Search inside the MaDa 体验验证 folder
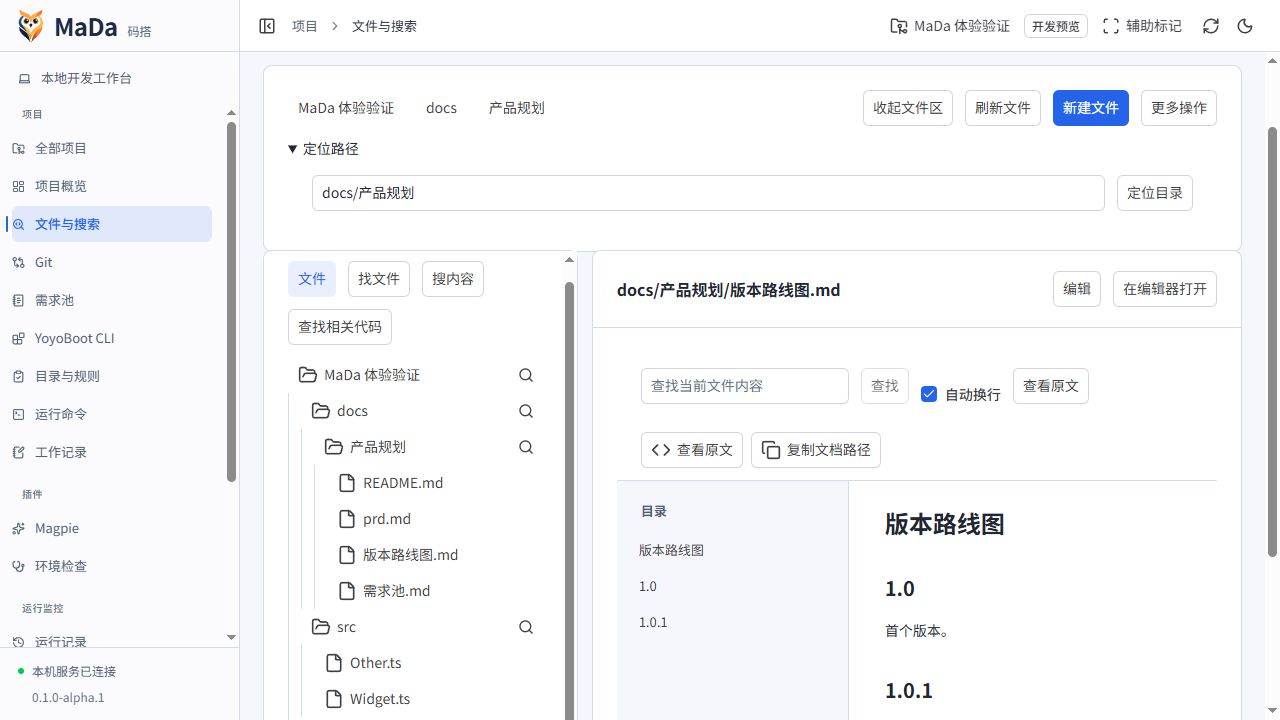This screenshot has height=720, width=1280. click(526, 375)
